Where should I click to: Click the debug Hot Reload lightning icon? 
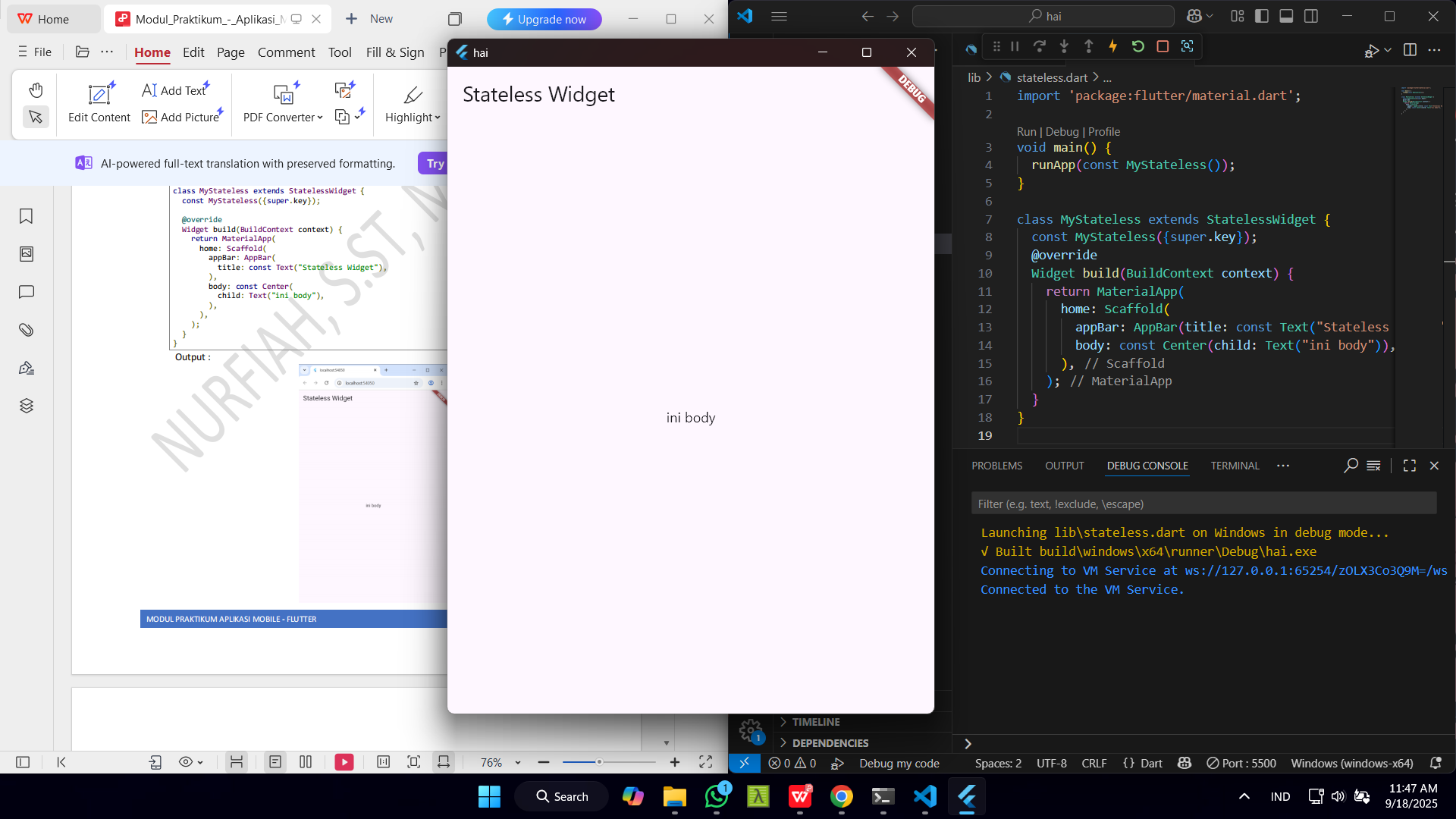click(x=1112, y=46)
